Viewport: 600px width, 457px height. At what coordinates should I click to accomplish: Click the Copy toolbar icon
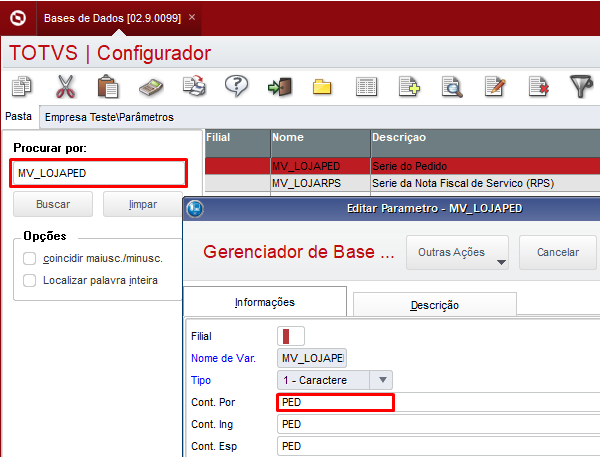(x=21, y=86)
